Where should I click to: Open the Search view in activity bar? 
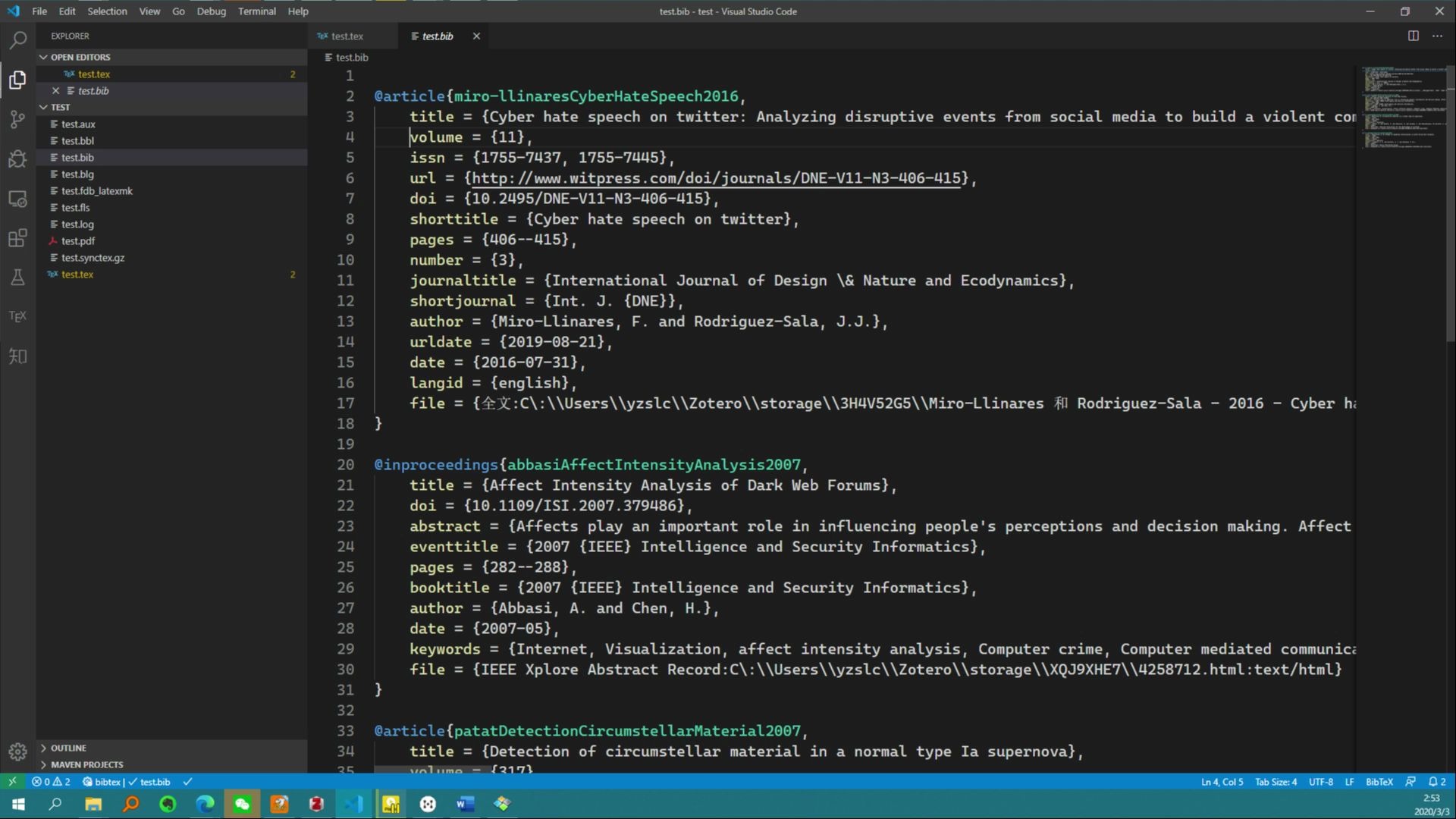pyautogui.click(x=17, y=40)
